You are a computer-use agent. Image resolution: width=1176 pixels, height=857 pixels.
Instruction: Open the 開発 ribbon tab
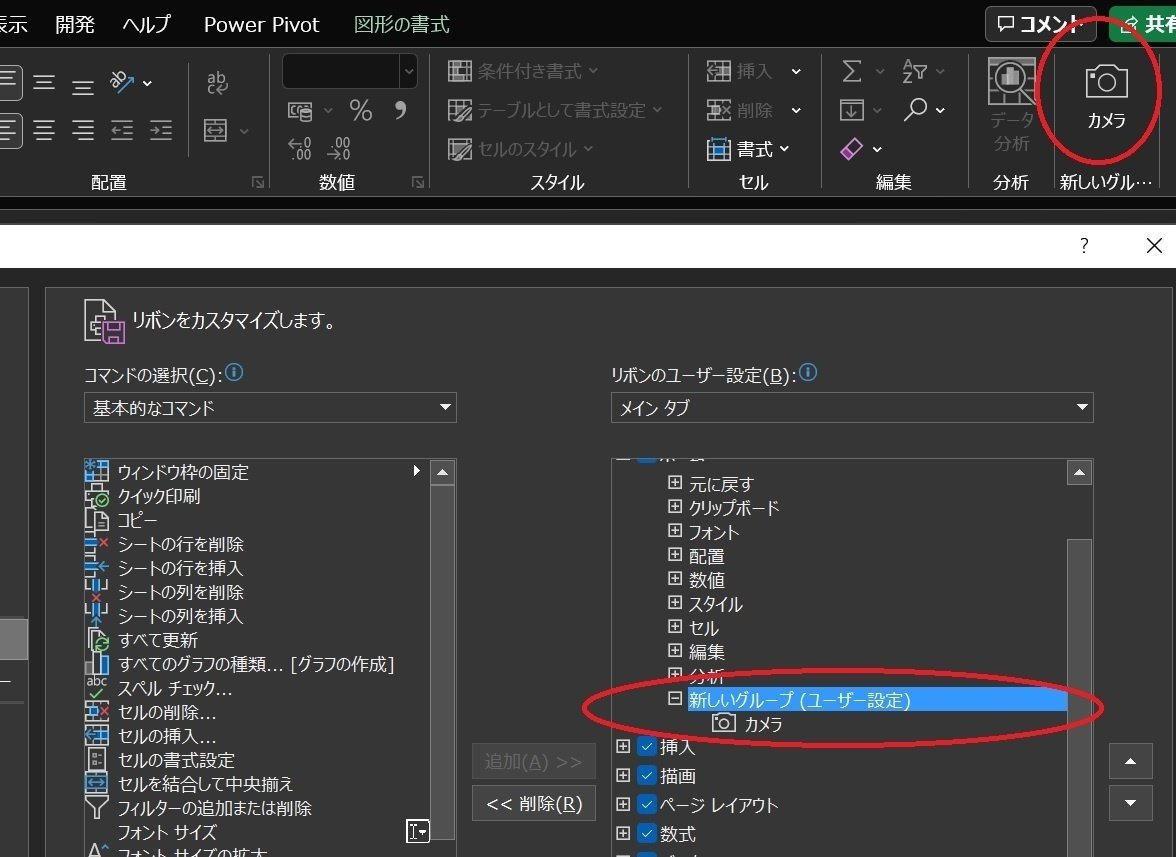click(75, 24)
